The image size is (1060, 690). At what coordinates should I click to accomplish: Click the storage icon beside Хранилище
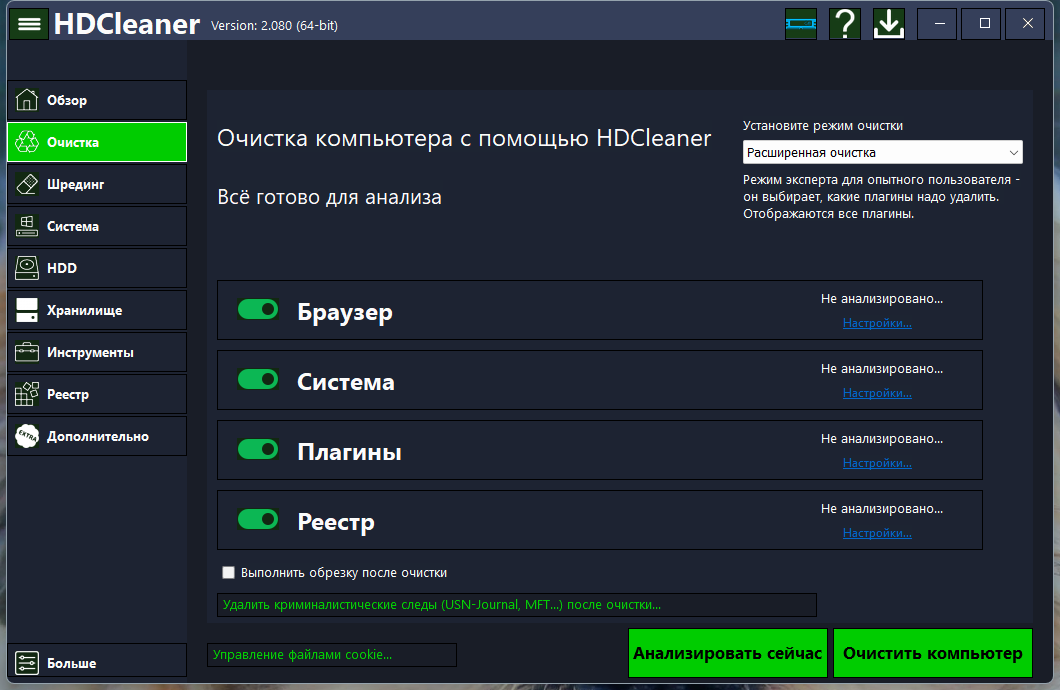(27, 310)
